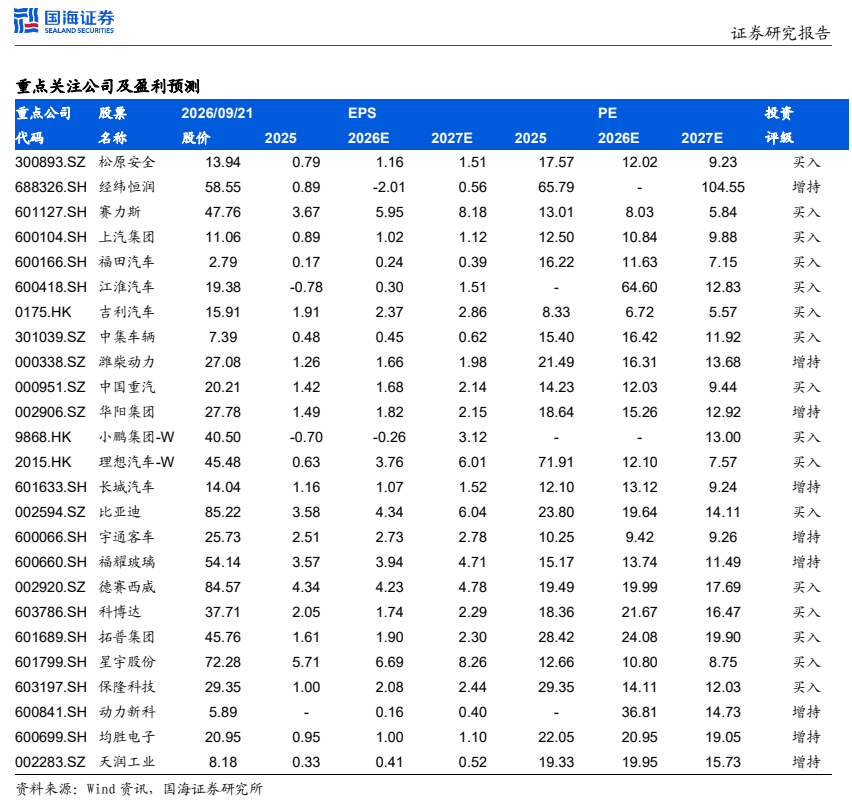Select company name 福田汽车
Viewport: 852px width, 810px height.
127,262
